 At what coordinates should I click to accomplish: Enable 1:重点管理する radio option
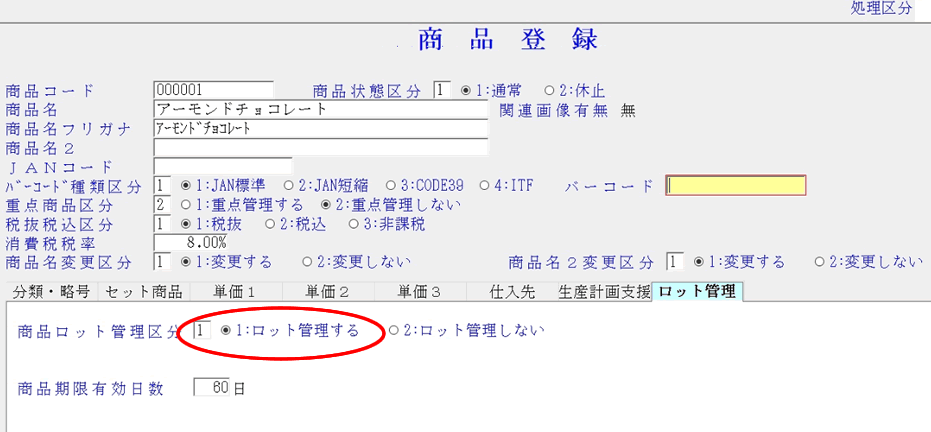click(185, 205)
